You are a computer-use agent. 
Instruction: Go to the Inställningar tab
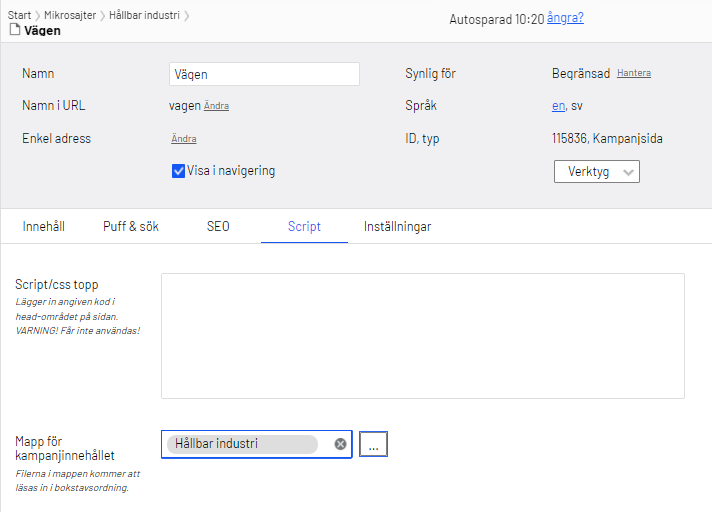pos(397,227)
